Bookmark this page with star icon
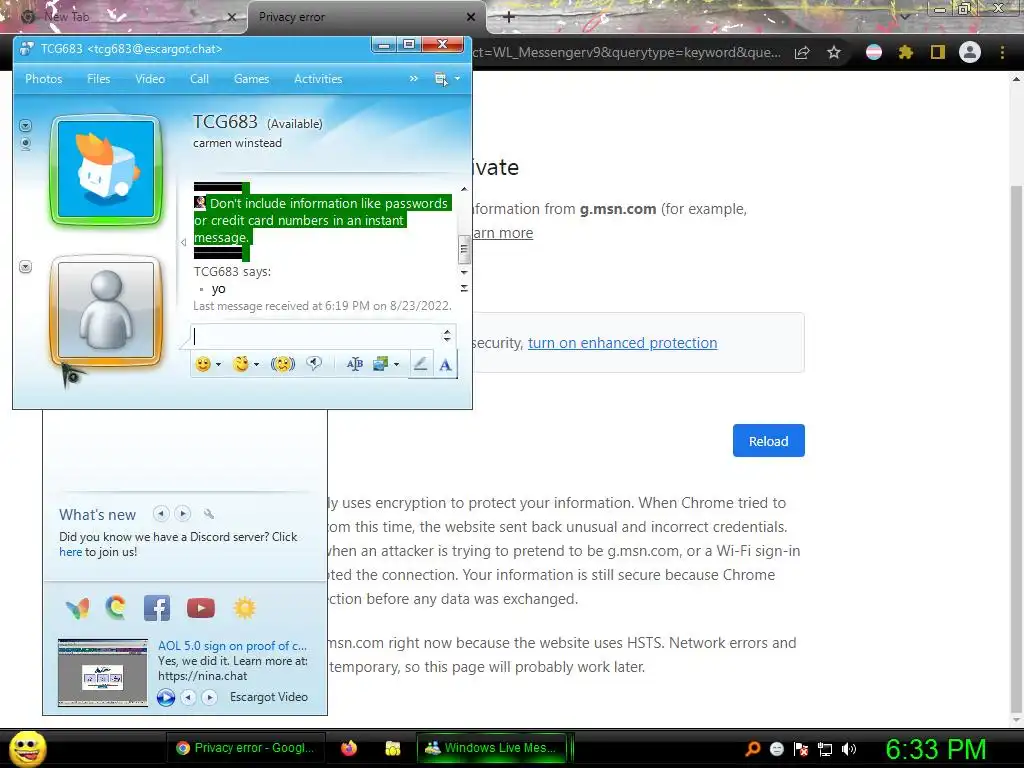Viewport: 1024px width, 768px height. point(834,52)
